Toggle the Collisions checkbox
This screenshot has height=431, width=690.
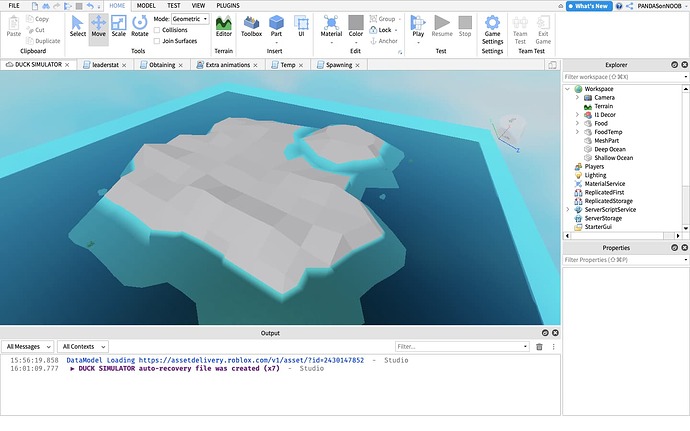(x=157, y=30)
